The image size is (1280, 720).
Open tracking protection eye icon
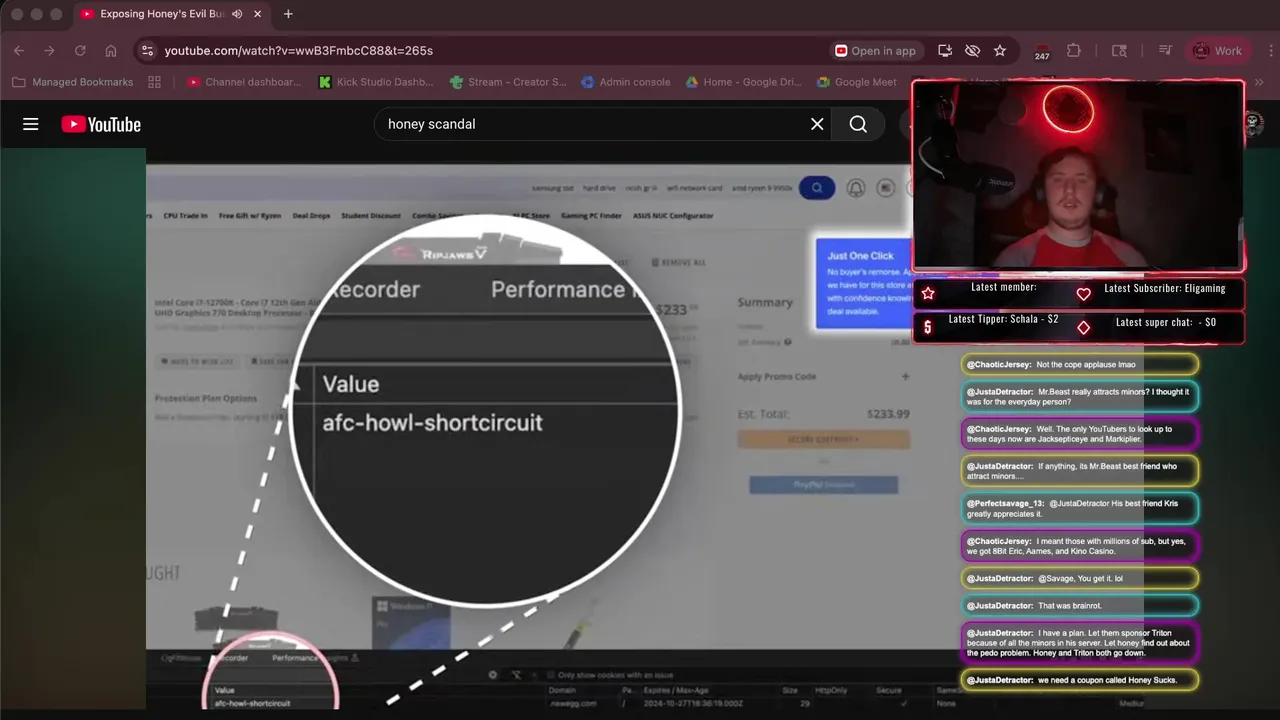(972, 50)
